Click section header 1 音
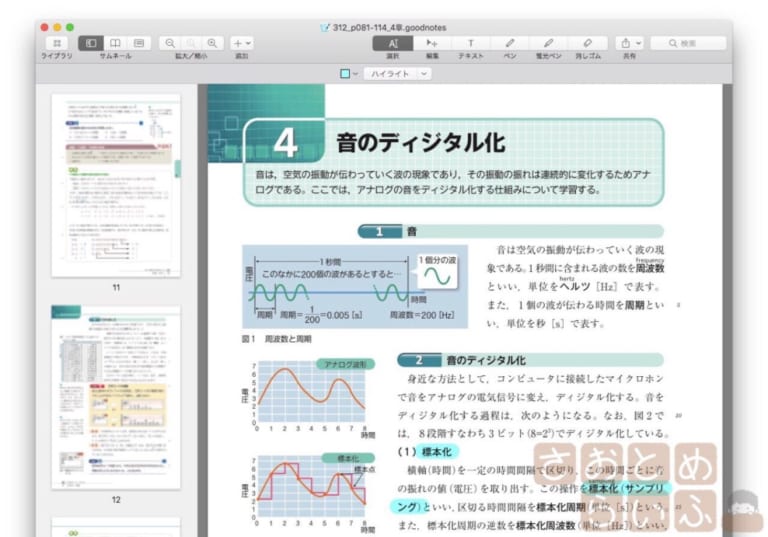 (x=511, y=231)
